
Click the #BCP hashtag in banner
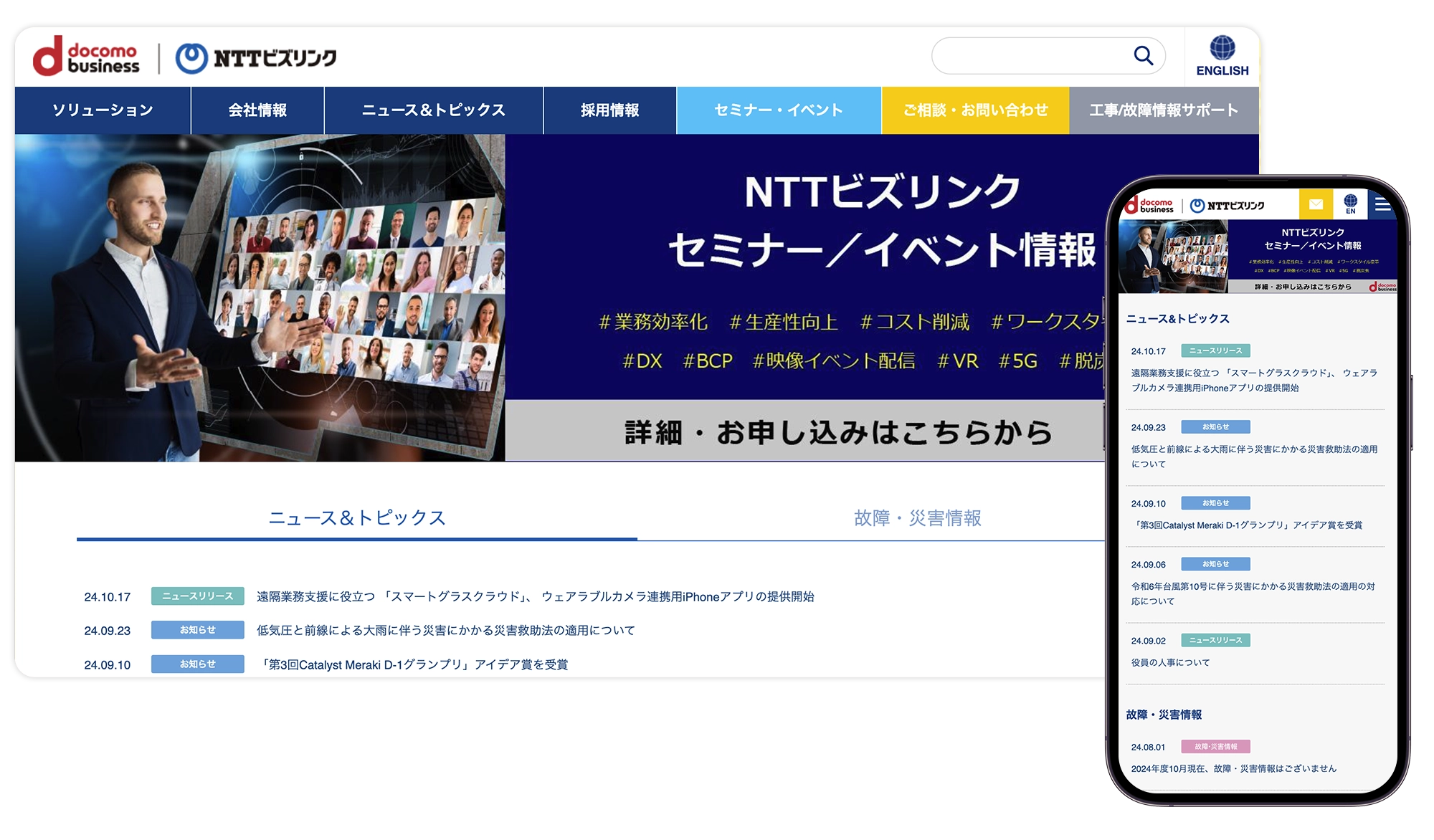pyautogui.click(x=708, y=361)
